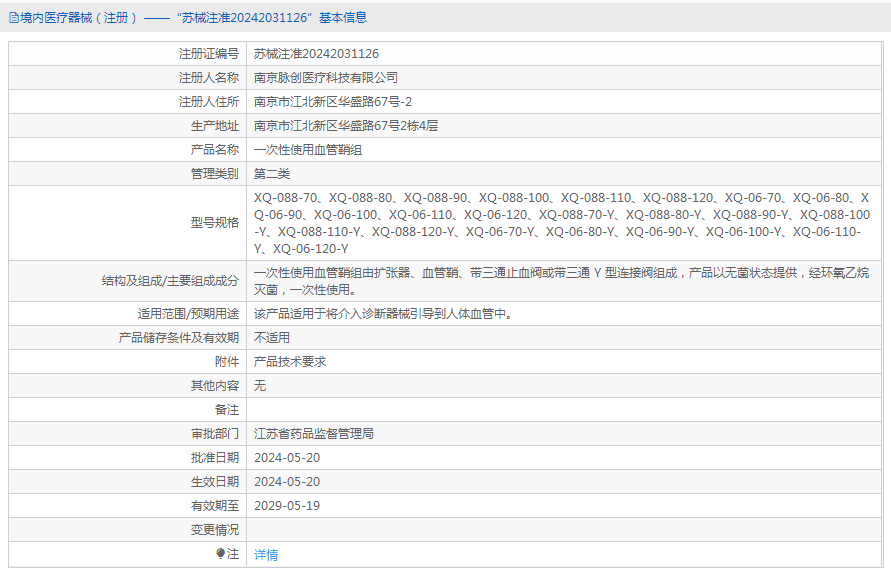
Task: Click the 审批部门 row label
Action: (215, 434)
